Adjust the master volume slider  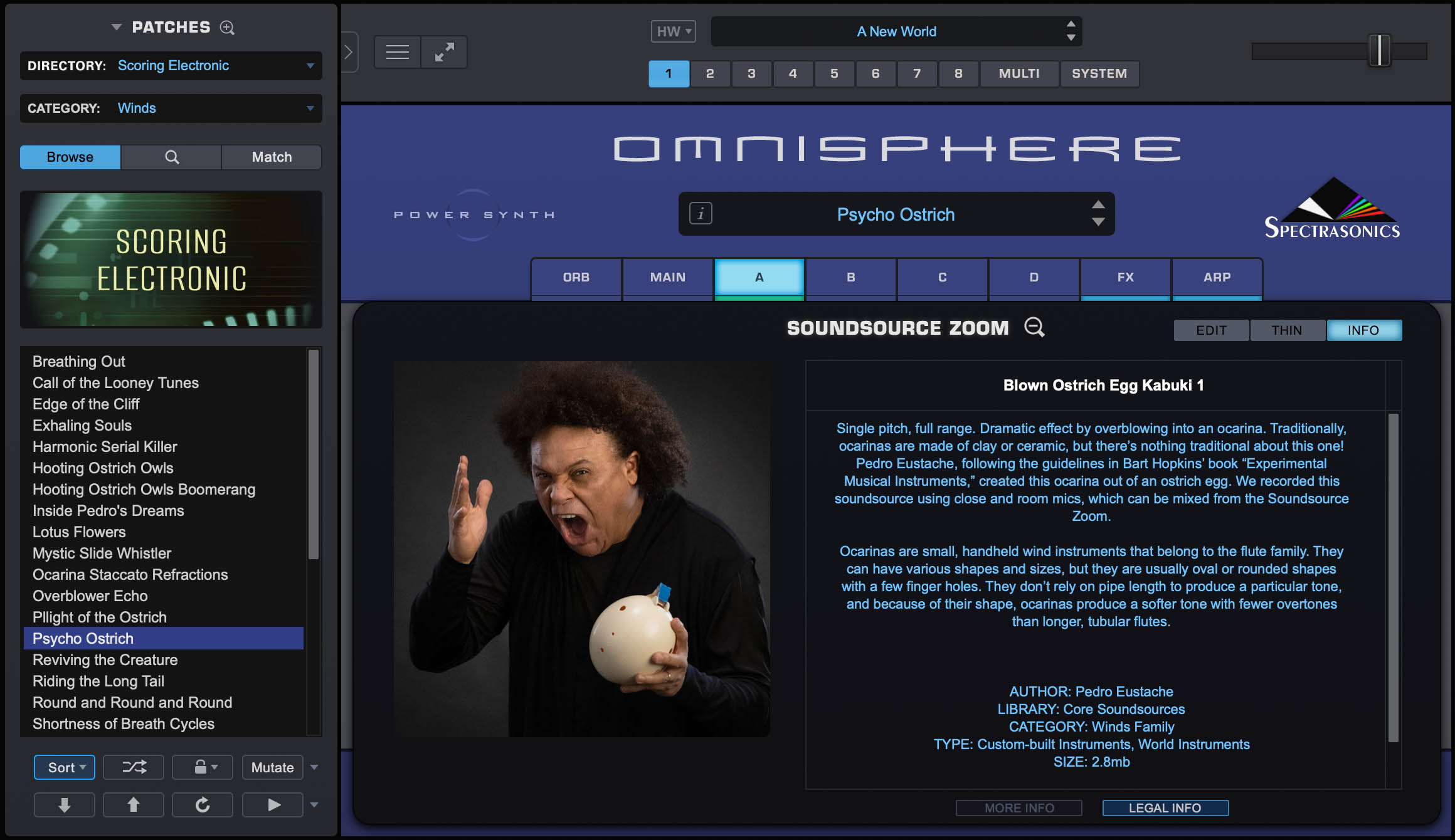coord(1378,51)
